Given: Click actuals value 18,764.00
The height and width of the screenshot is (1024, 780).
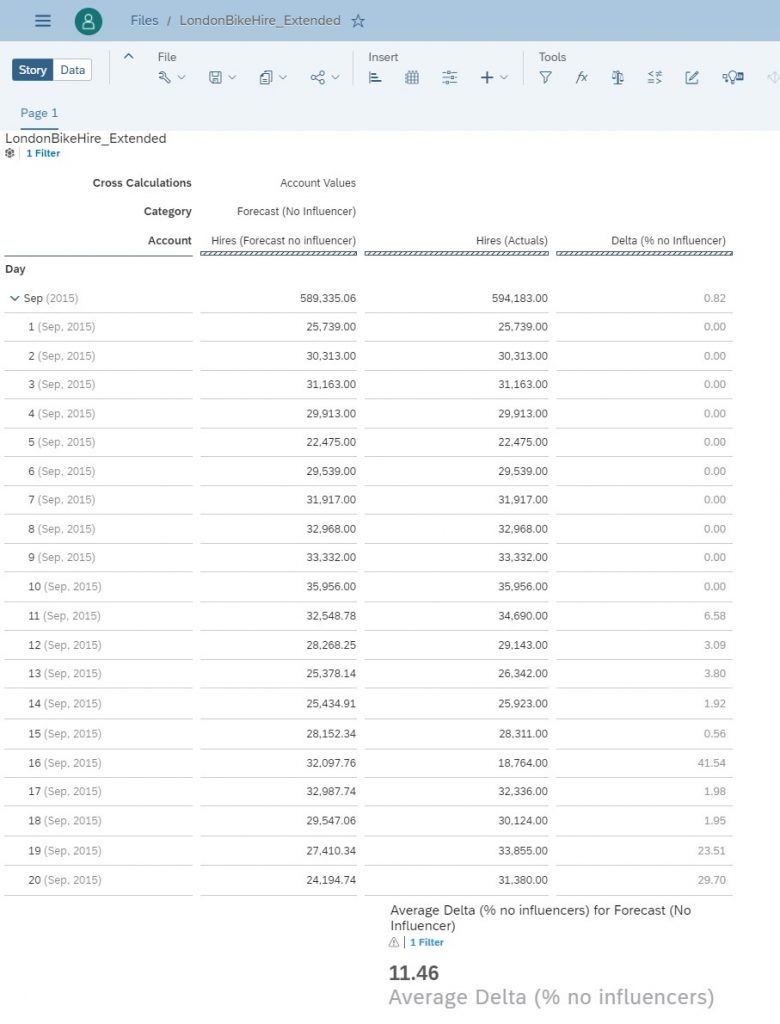Looking at the screenshot, I should [x=523, y=763].
